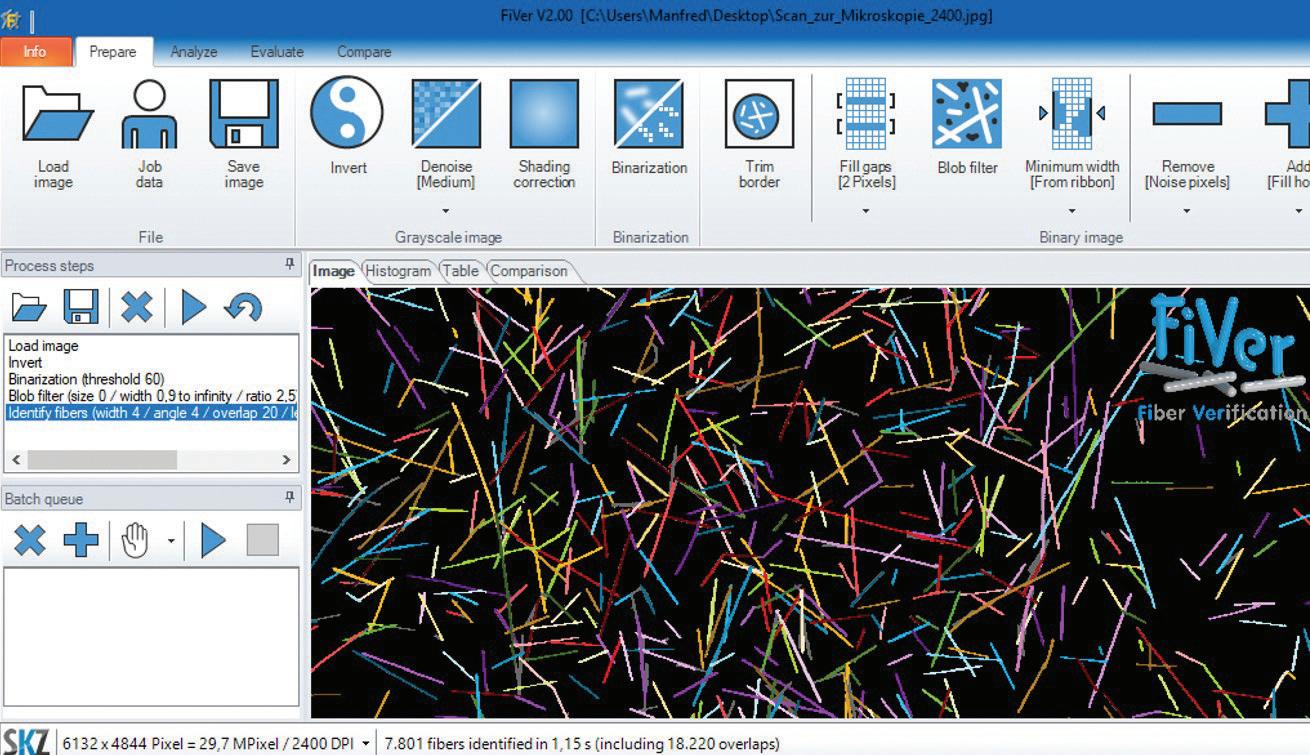Image resolution: width=1310 pixels, height=755 pixels.
Task: Start batch queue with play icon
Action: pyautogui.click(x=213, y=540)
